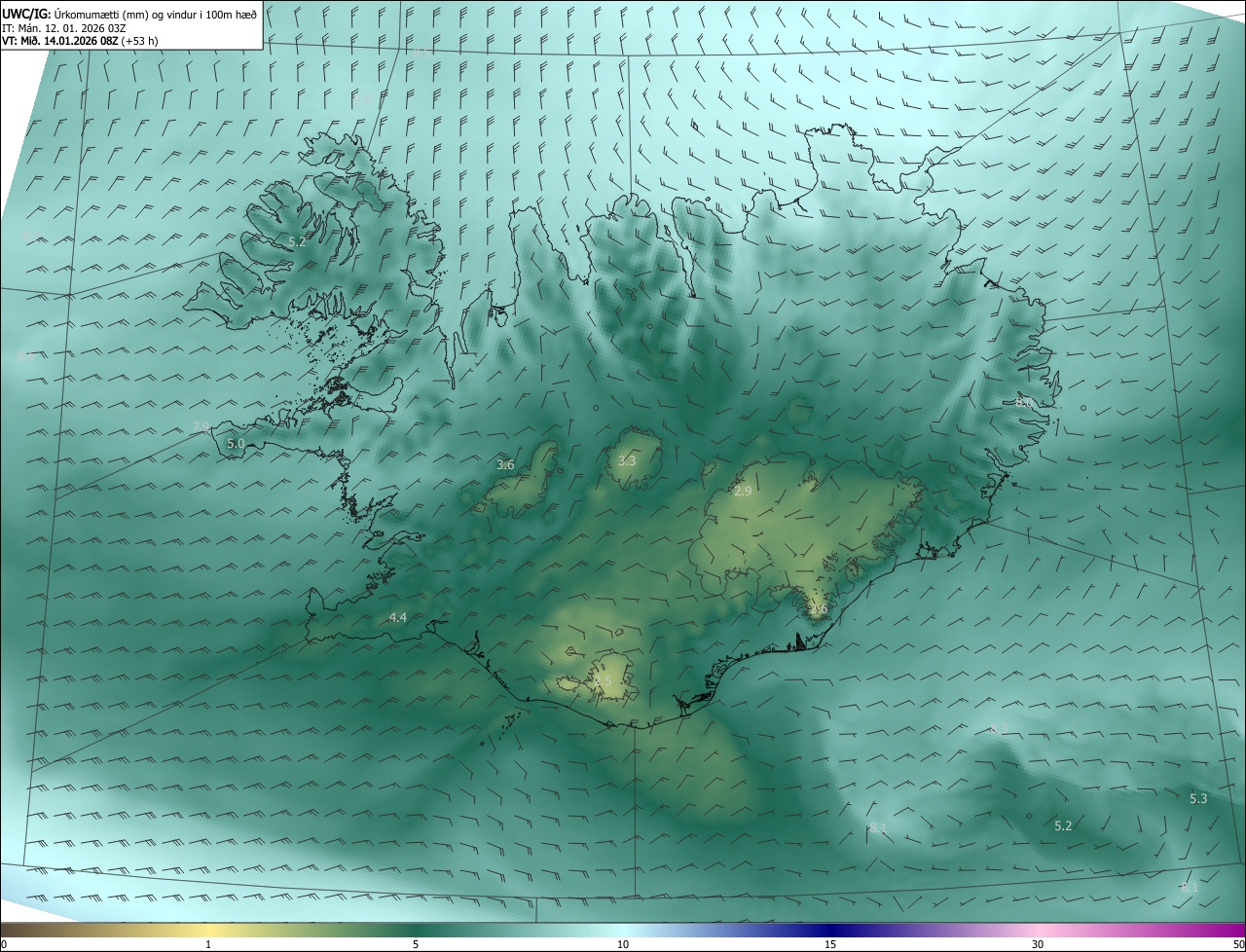The height and width of the screenshot is (952, 1246).
Task: Select the "IT: Mán. 12. 01. 2026 03Z" line
Action: (64, 27)
